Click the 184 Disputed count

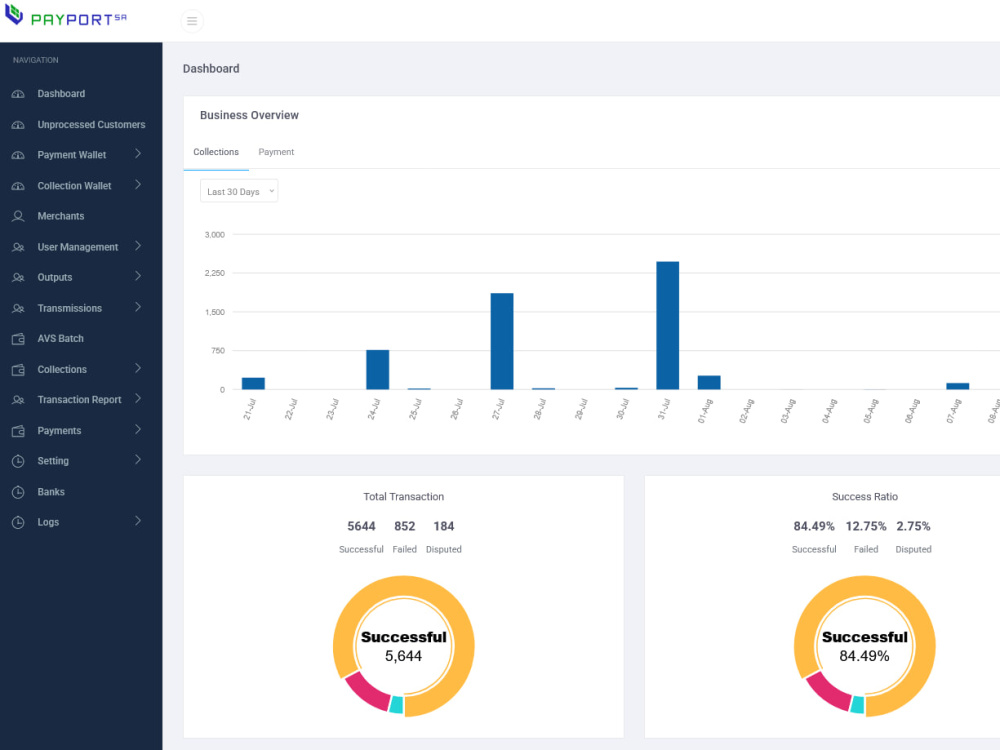point(444,526)
